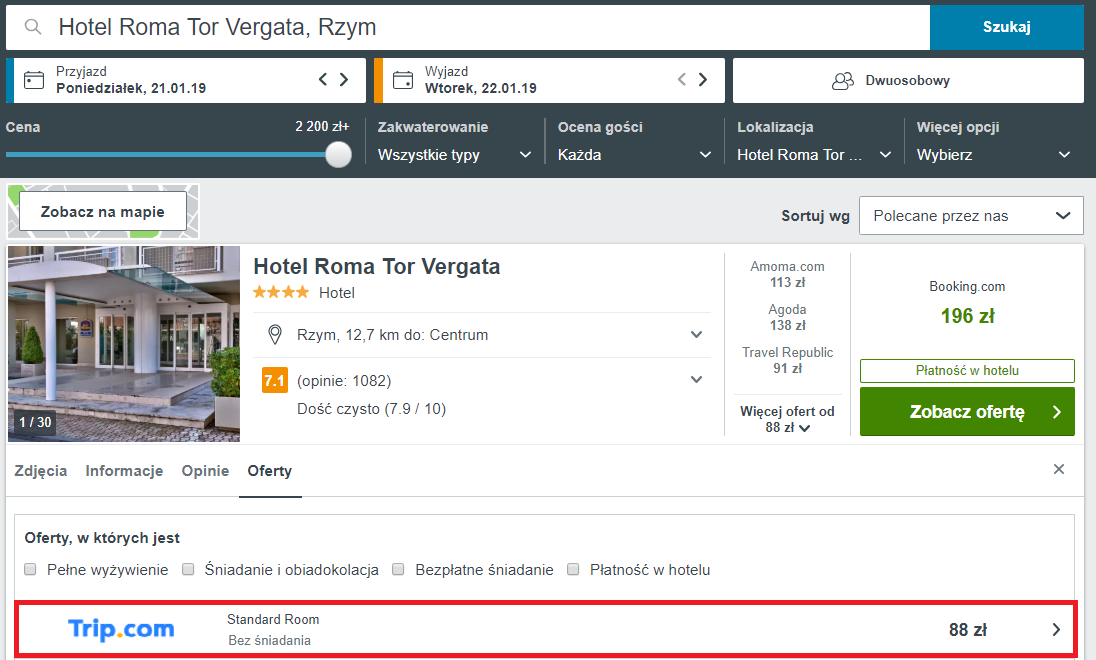
Task: Expand the location details chevron
Action: point(696,334)
